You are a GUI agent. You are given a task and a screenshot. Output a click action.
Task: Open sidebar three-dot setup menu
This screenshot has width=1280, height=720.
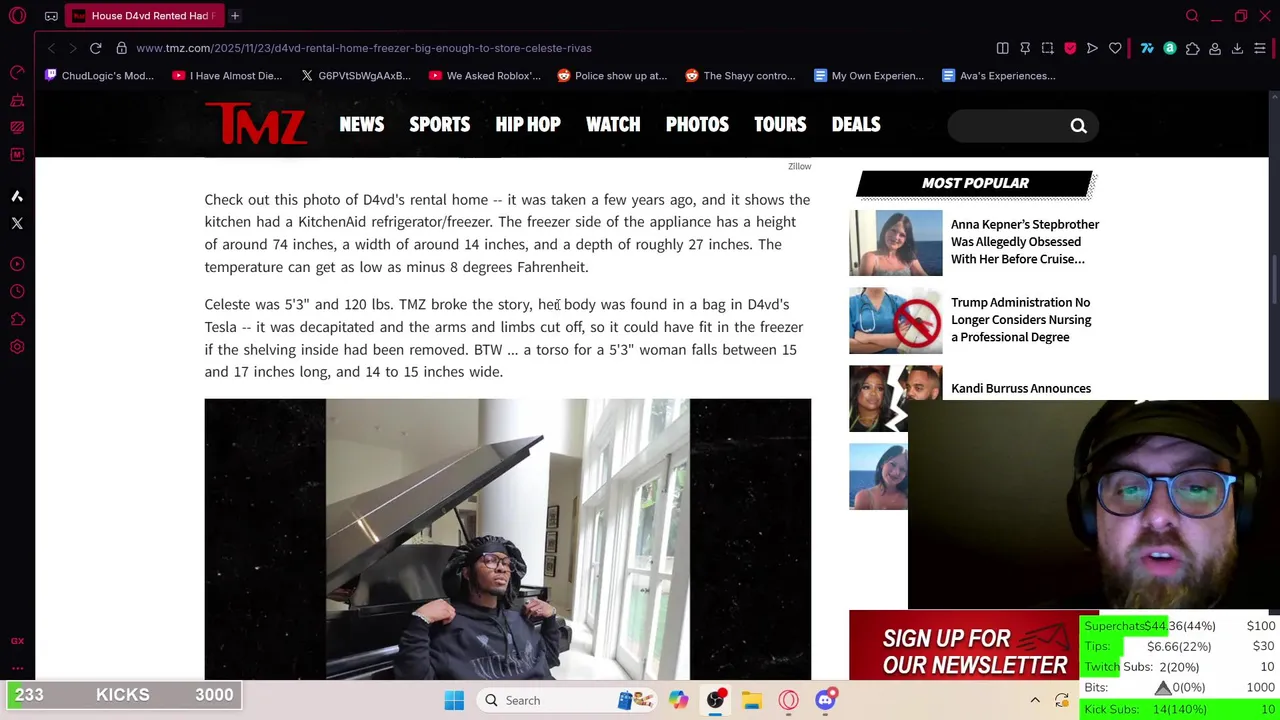coord(17,668)
